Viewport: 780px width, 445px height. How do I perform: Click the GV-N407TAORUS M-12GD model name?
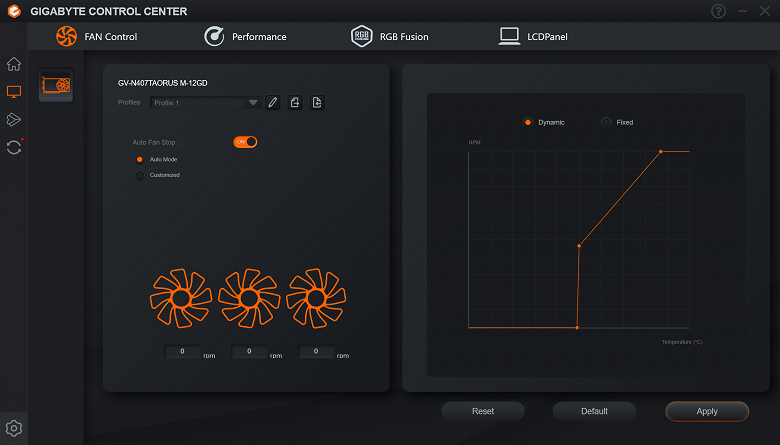pos(163,83)
